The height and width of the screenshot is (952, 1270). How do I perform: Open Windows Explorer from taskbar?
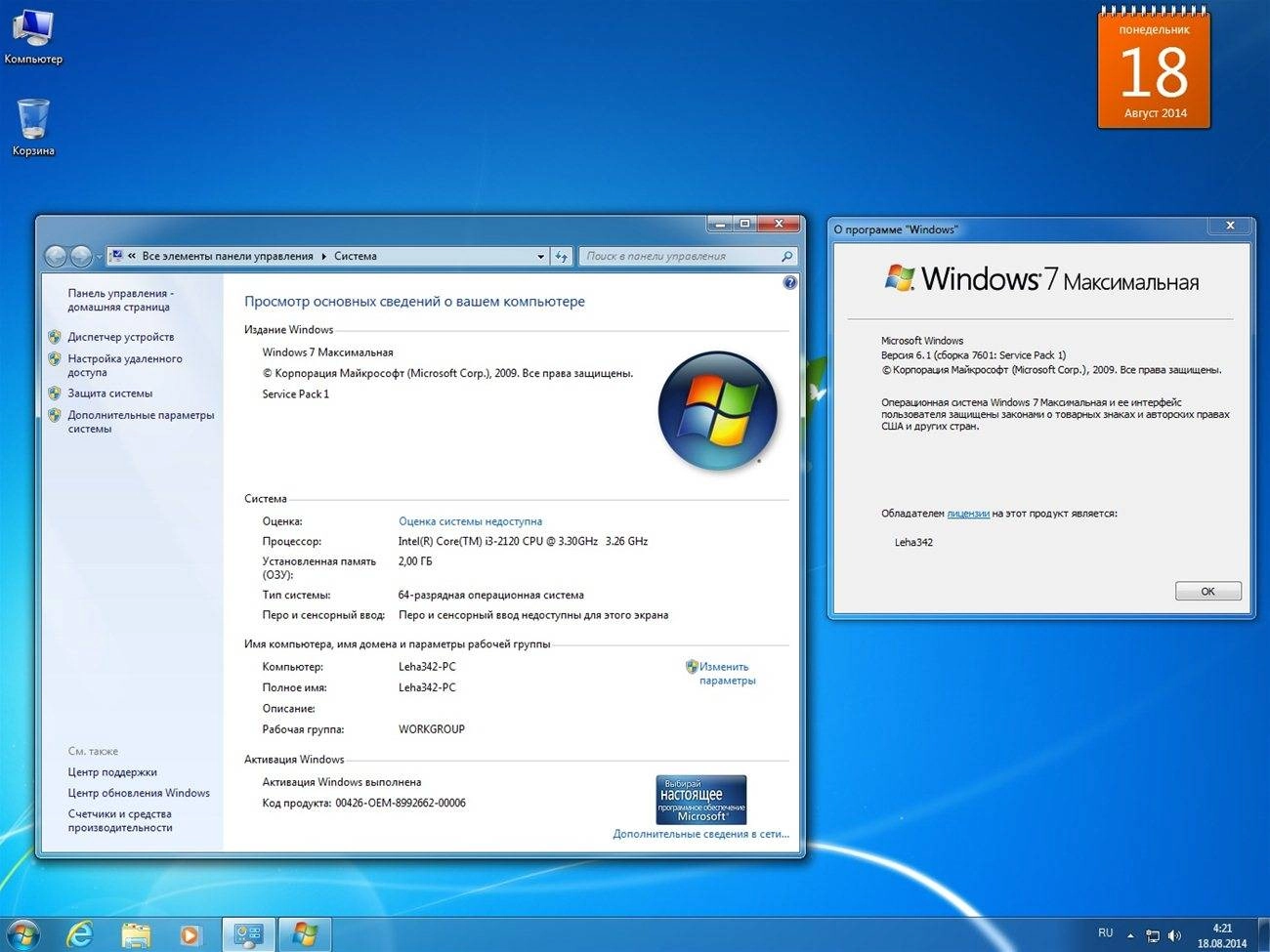pos(136,934)
